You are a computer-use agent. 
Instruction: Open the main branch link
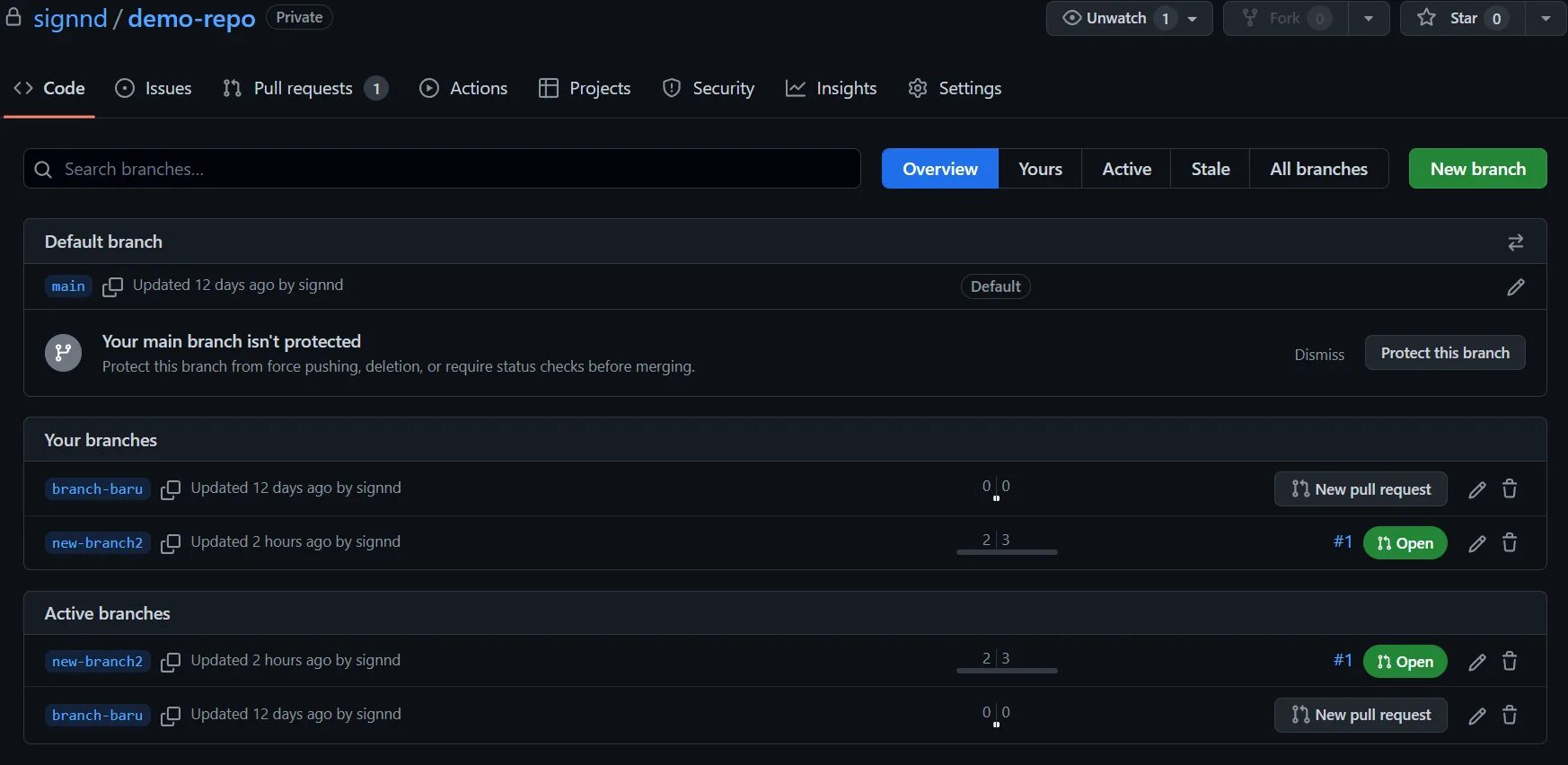68,286
